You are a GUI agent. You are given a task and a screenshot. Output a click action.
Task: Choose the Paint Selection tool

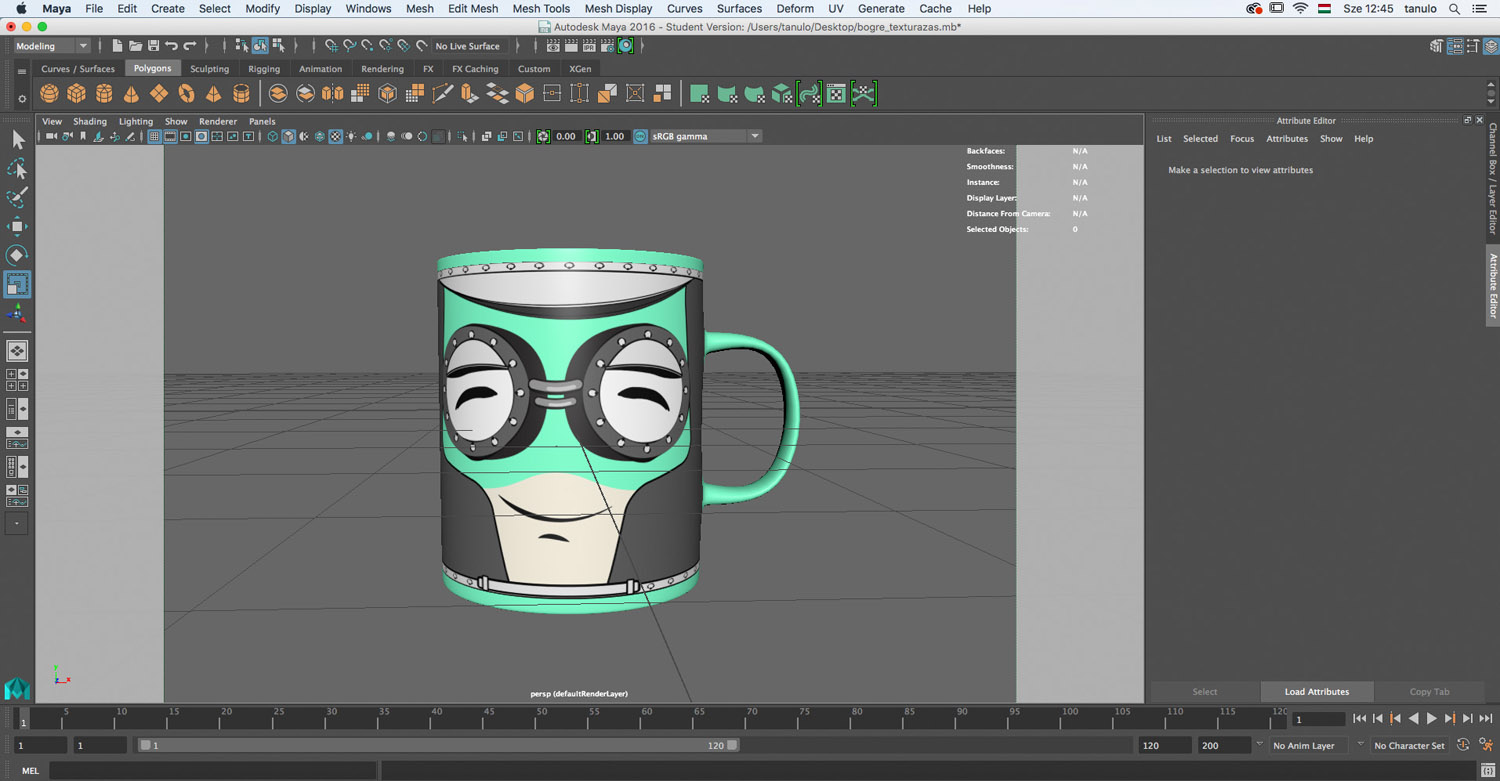17,198
